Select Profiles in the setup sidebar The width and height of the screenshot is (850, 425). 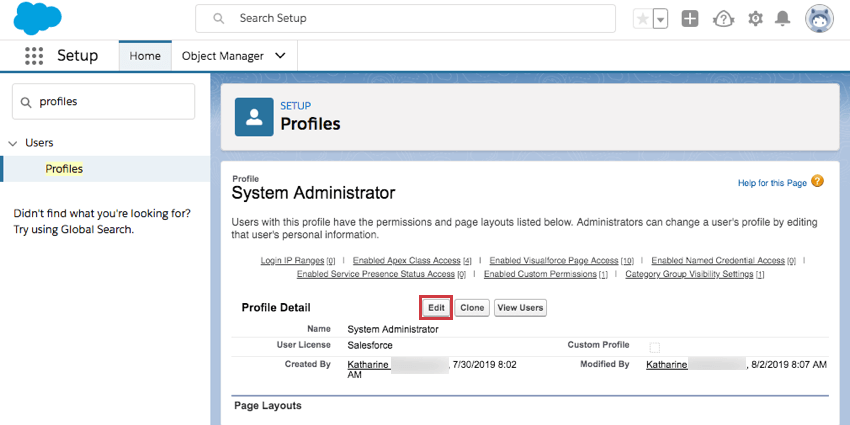(64, 169)
